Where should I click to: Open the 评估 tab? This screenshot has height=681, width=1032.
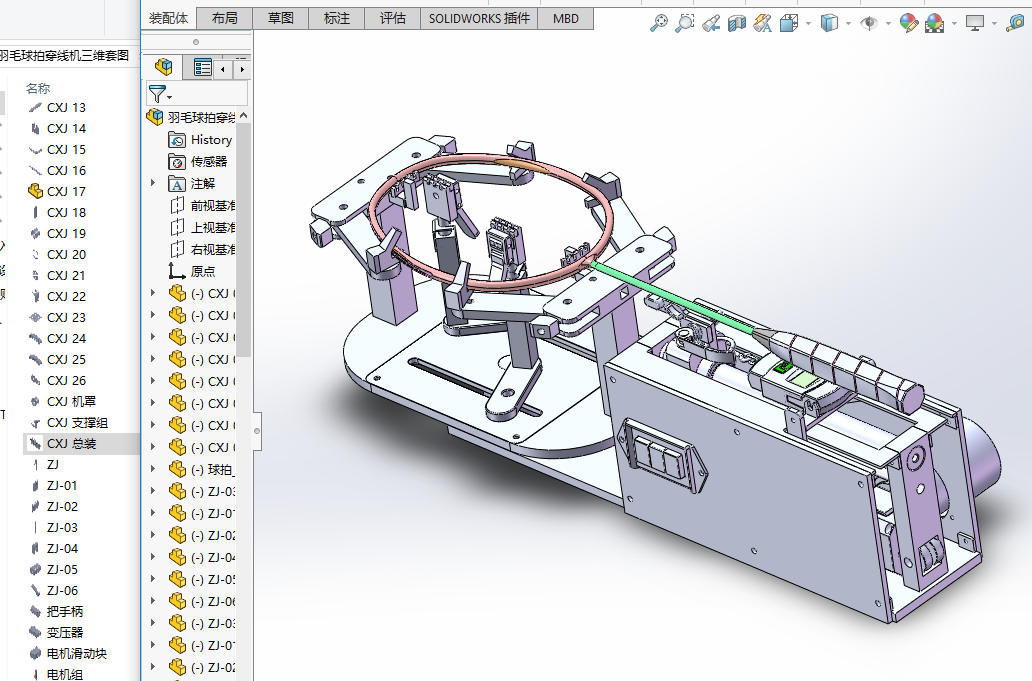393,18
